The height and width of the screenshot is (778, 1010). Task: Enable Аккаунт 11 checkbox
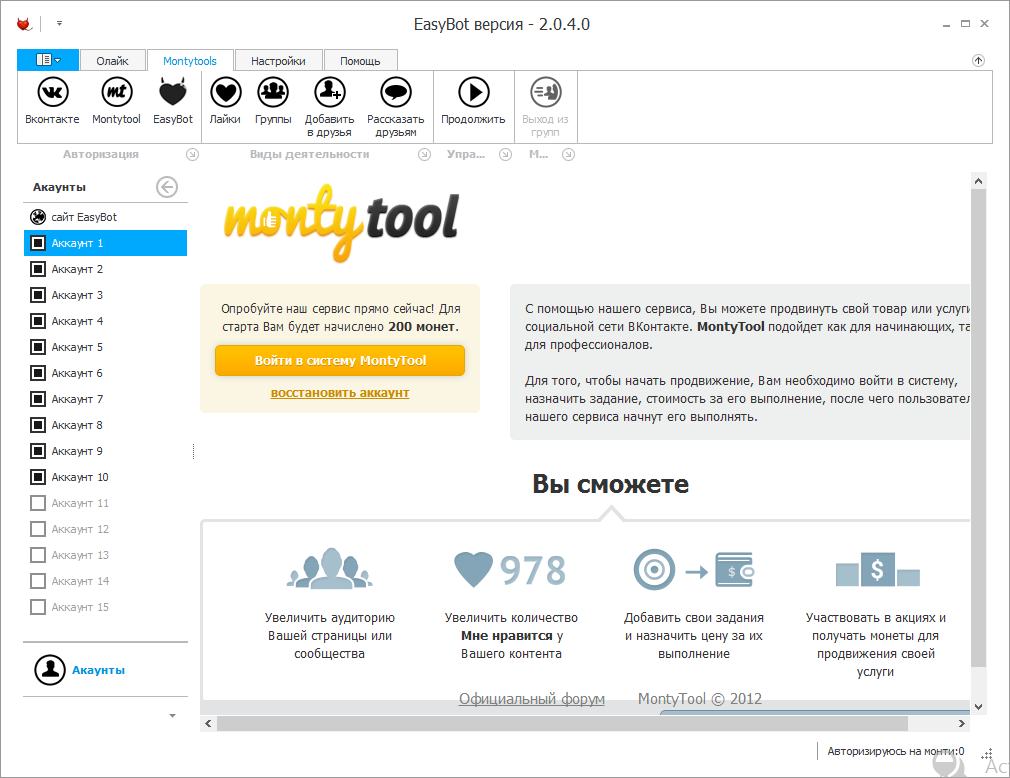(38, 503)
